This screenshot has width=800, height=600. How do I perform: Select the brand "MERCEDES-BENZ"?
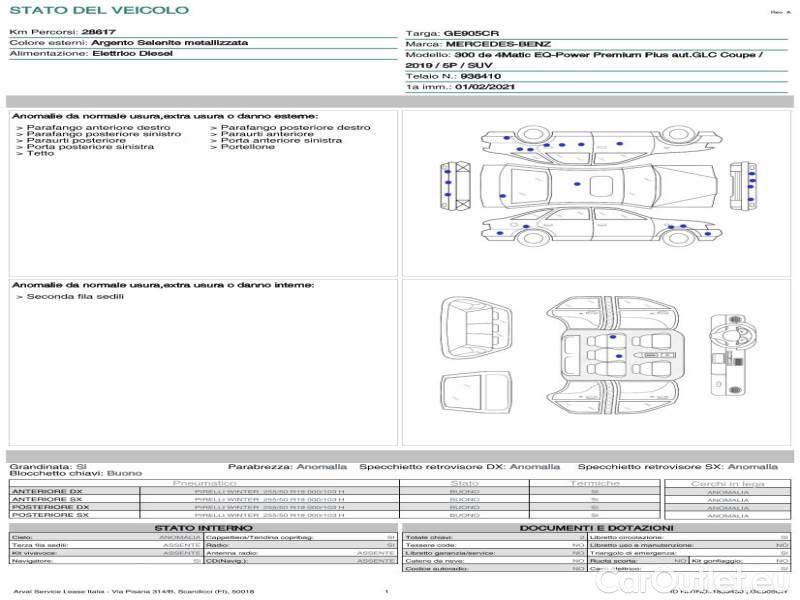498,44
